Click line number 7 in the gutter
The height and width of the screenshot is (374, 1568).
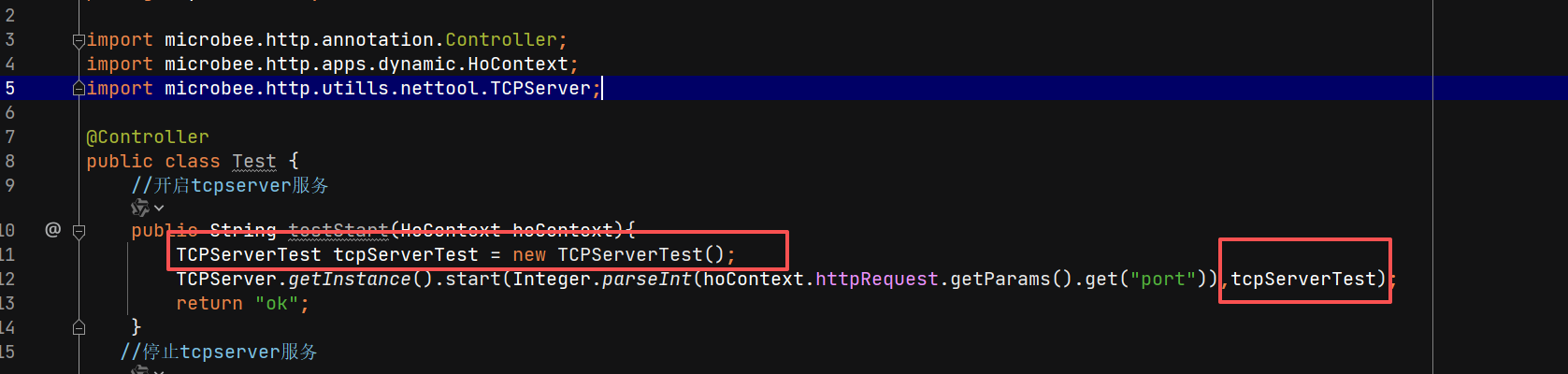click(9, 137)
